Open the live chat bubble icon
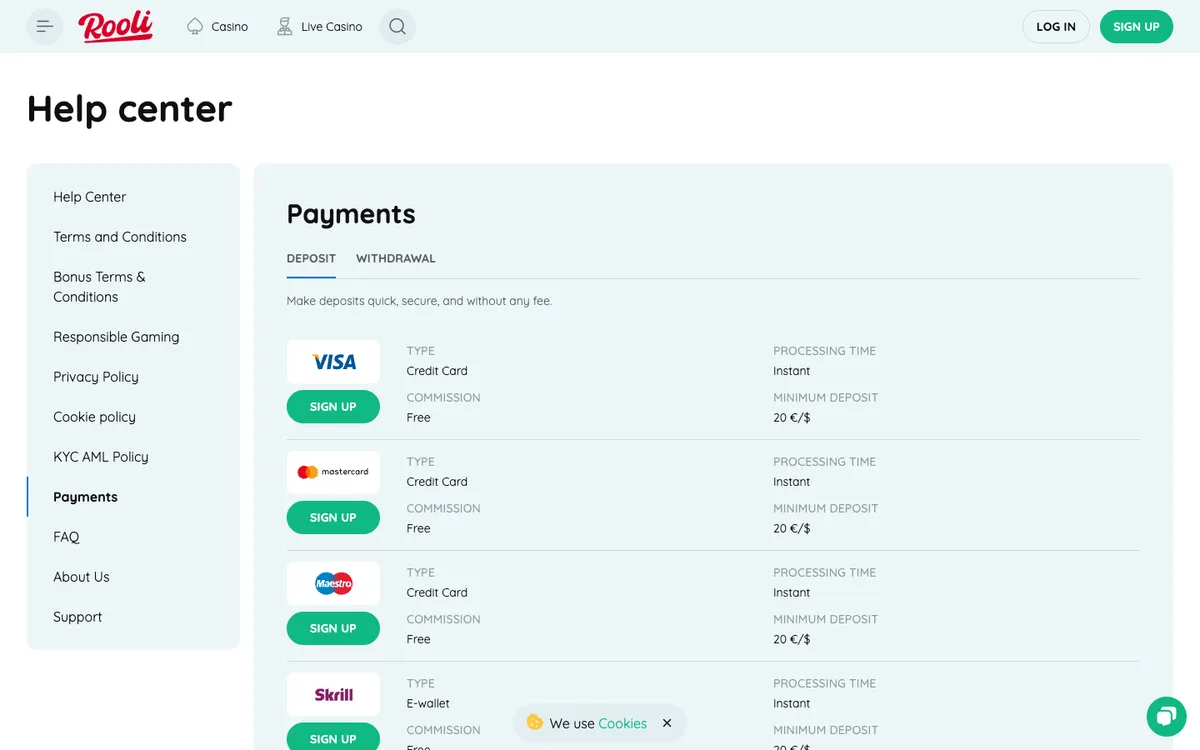Image resolution: width=1200 pixels, height=750 pixels. 1166,716
